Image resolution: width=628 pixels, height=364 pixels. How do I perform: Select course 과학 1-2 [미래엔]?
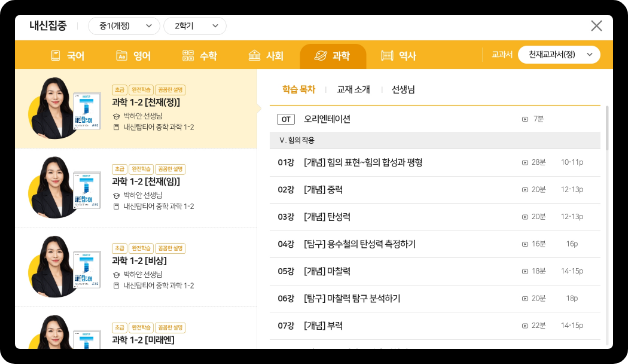click(136, 328)
